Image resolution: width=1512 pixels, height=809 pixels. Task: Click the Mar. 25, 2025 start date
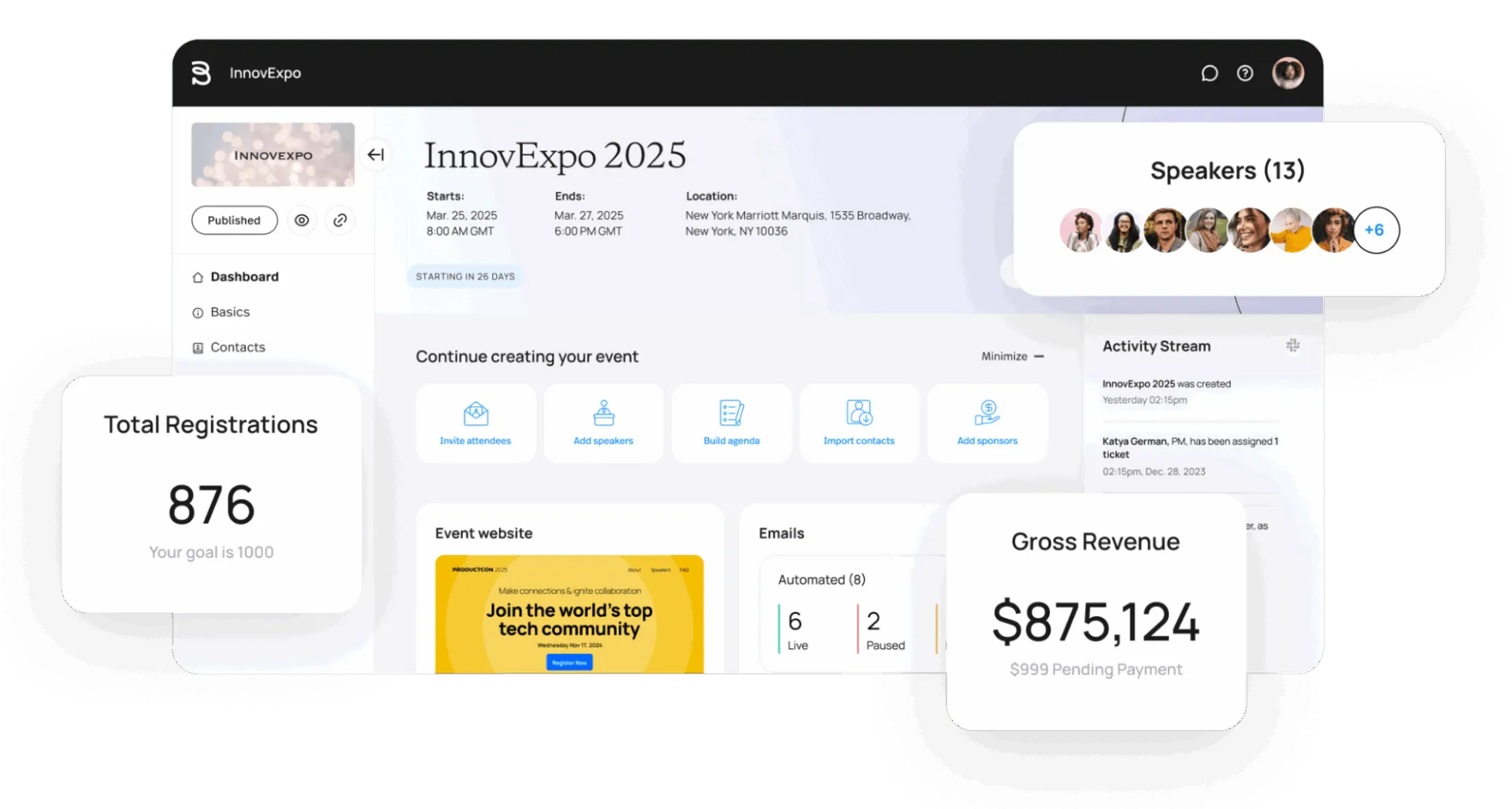[x=461, y=215]
